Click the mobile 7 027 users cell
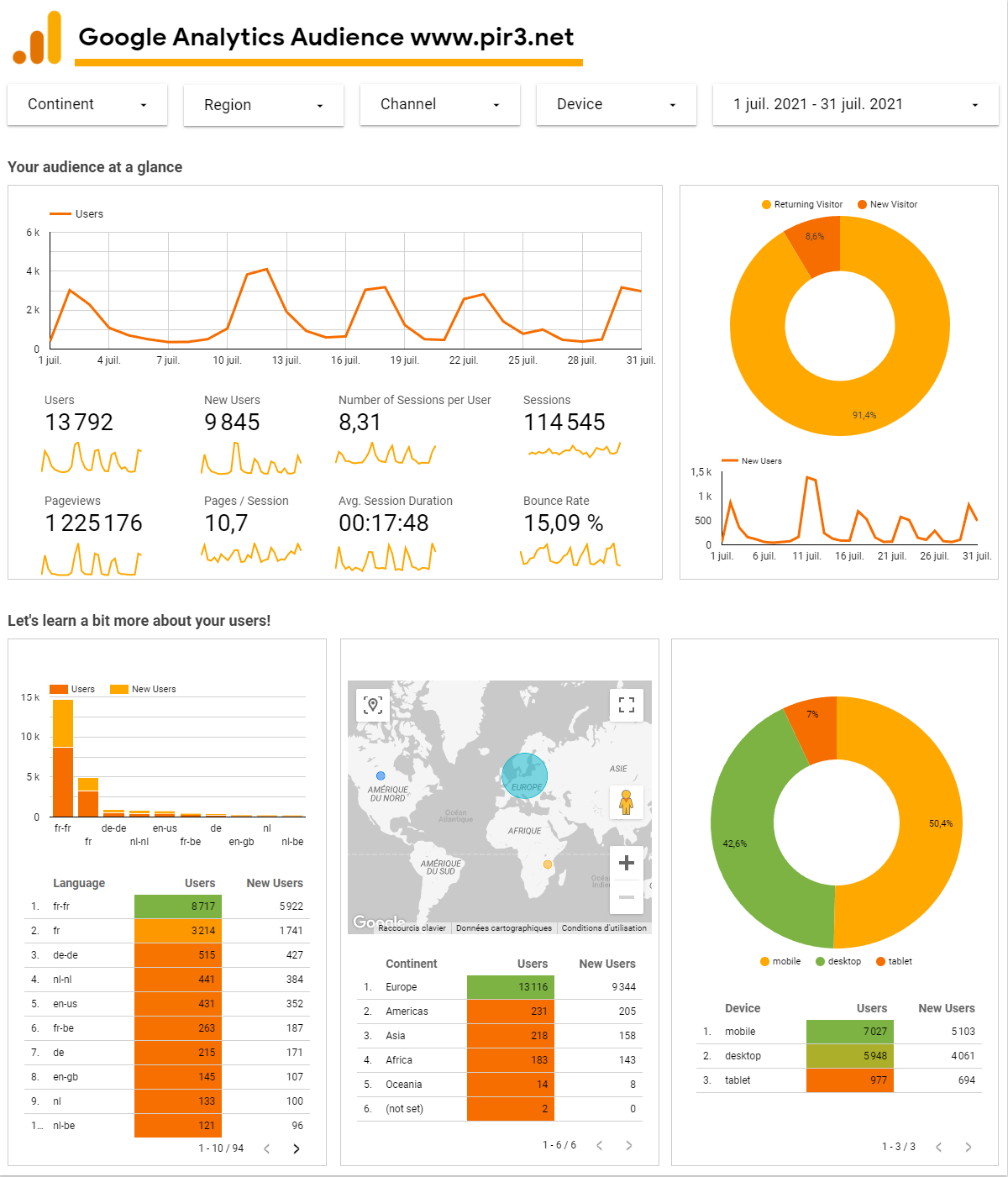The image size is (1008, 1177). pyautogui.click(x=850, y=1032)
